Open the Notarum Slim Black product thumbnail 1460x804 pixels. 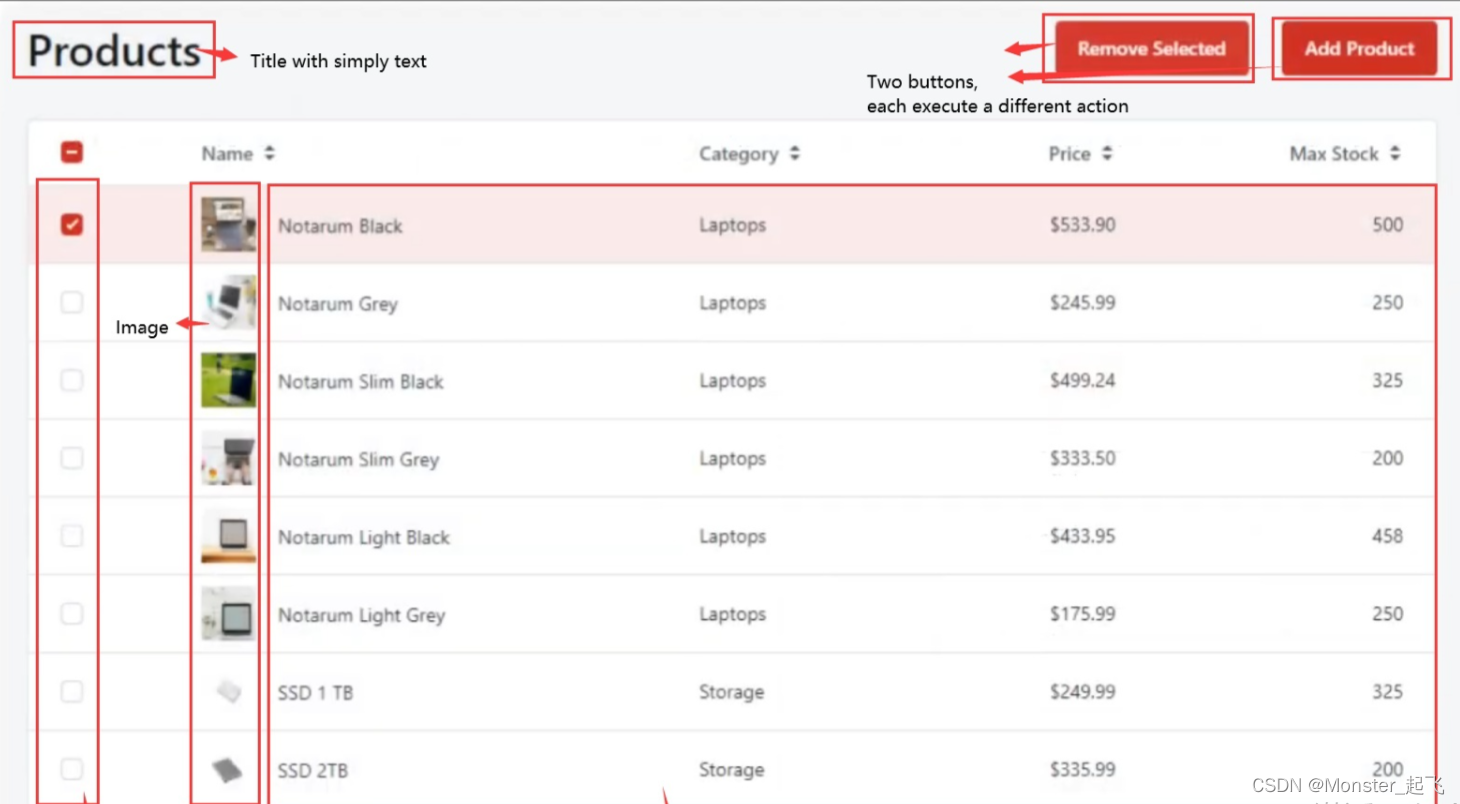click(x=228, y=380)
